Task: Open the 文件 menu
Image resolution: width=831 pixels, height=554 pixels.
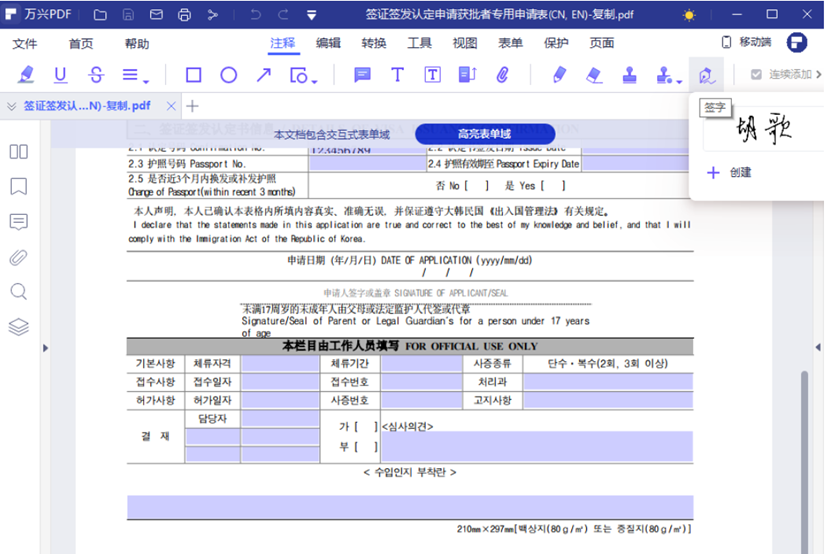Action: (25, 43)
